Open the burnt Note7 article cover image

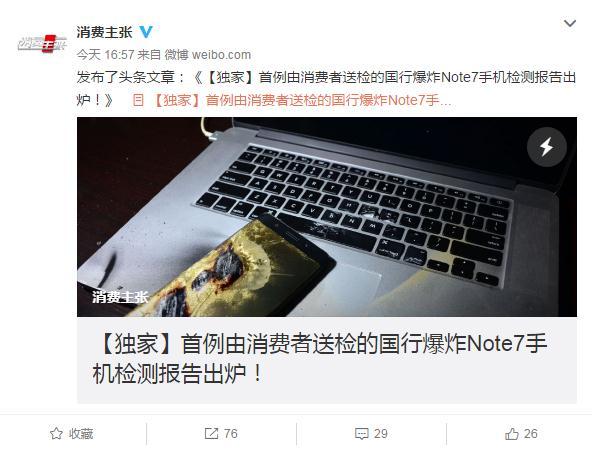[327, 217]
